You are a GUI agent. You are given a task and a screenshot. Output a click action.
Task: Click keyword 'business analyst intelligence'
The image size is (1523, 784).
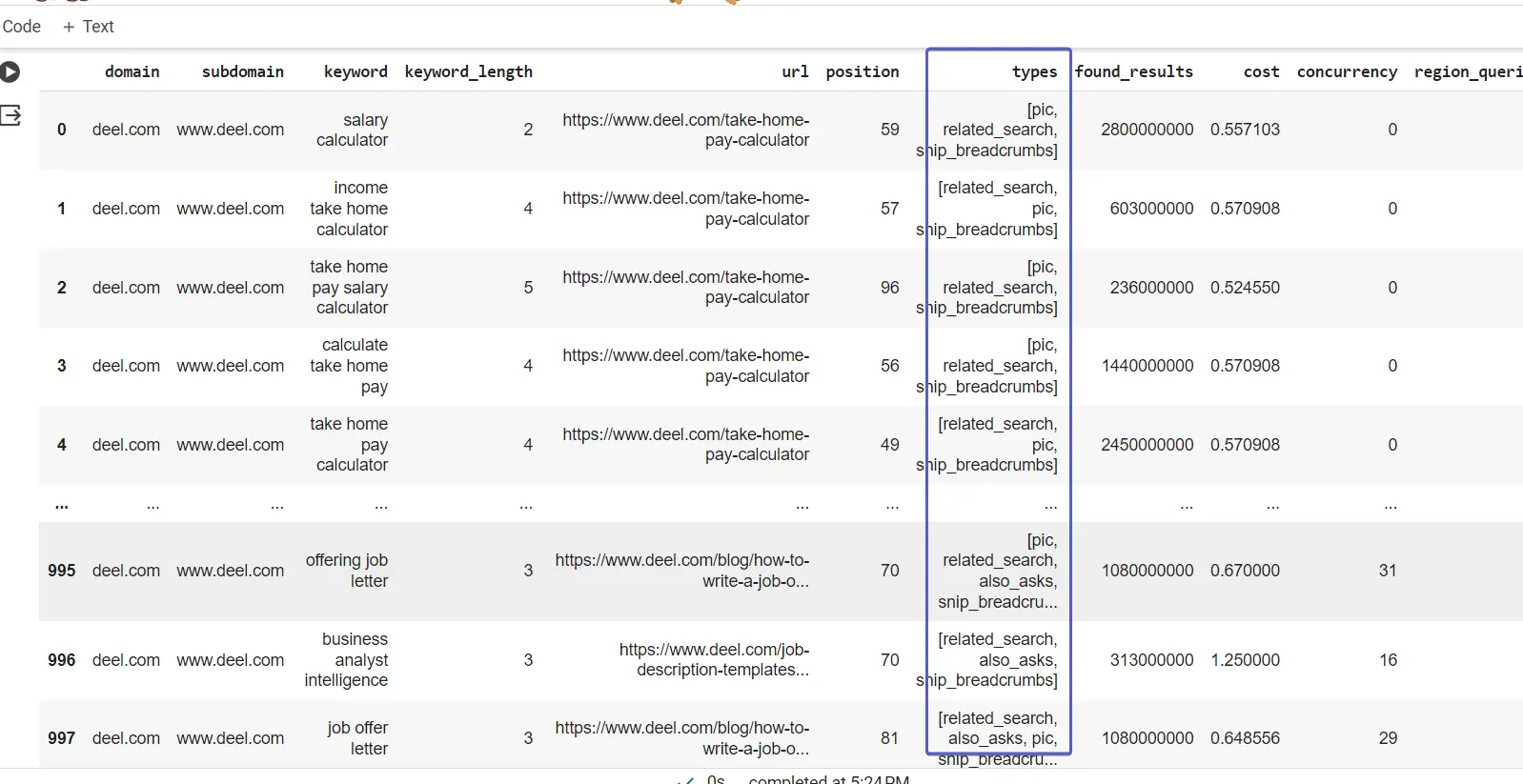[x=346, y=660]
